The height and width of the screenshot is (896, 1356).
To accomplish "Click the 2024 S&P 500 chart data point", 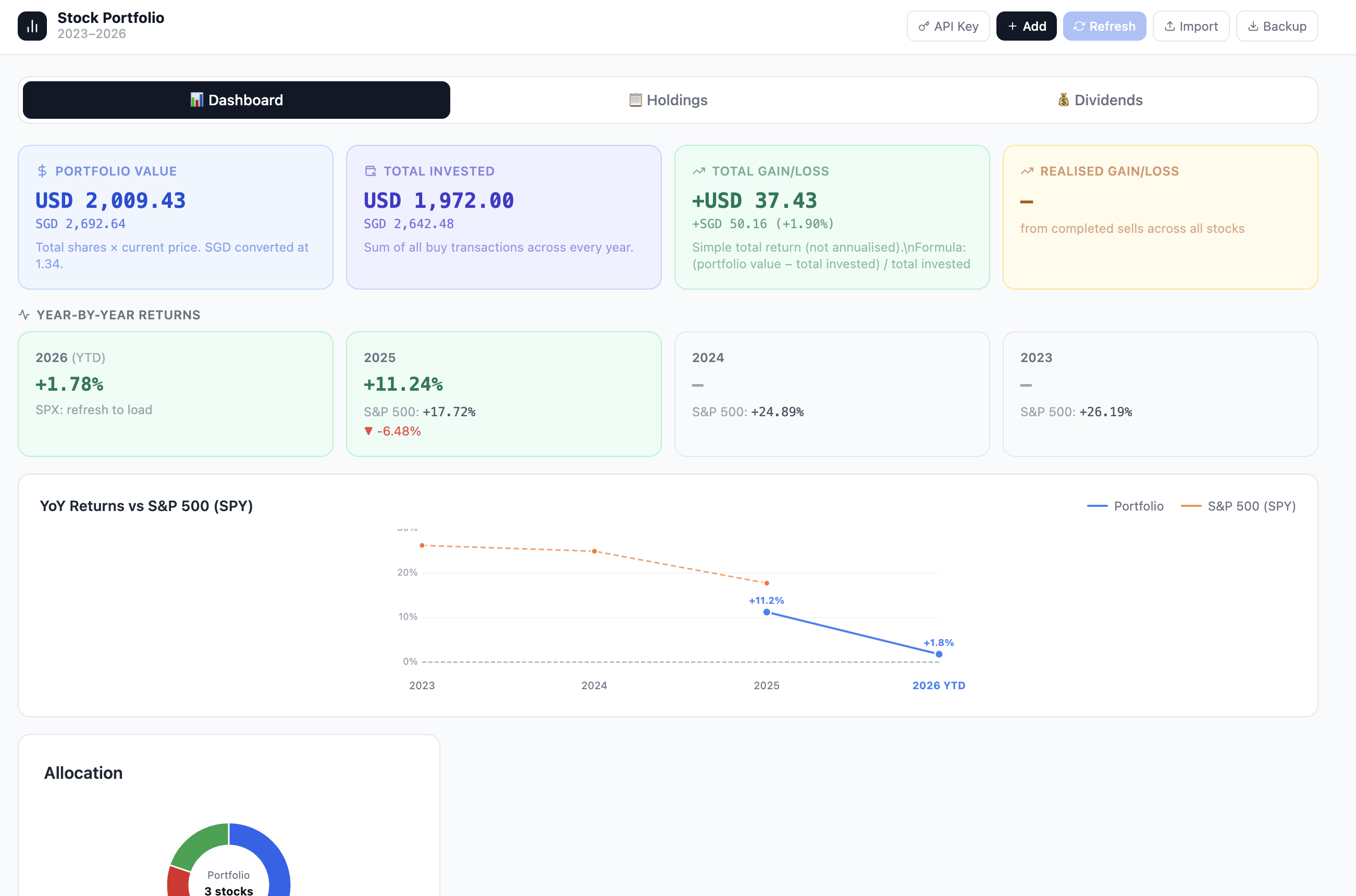I will pos(595,552).
